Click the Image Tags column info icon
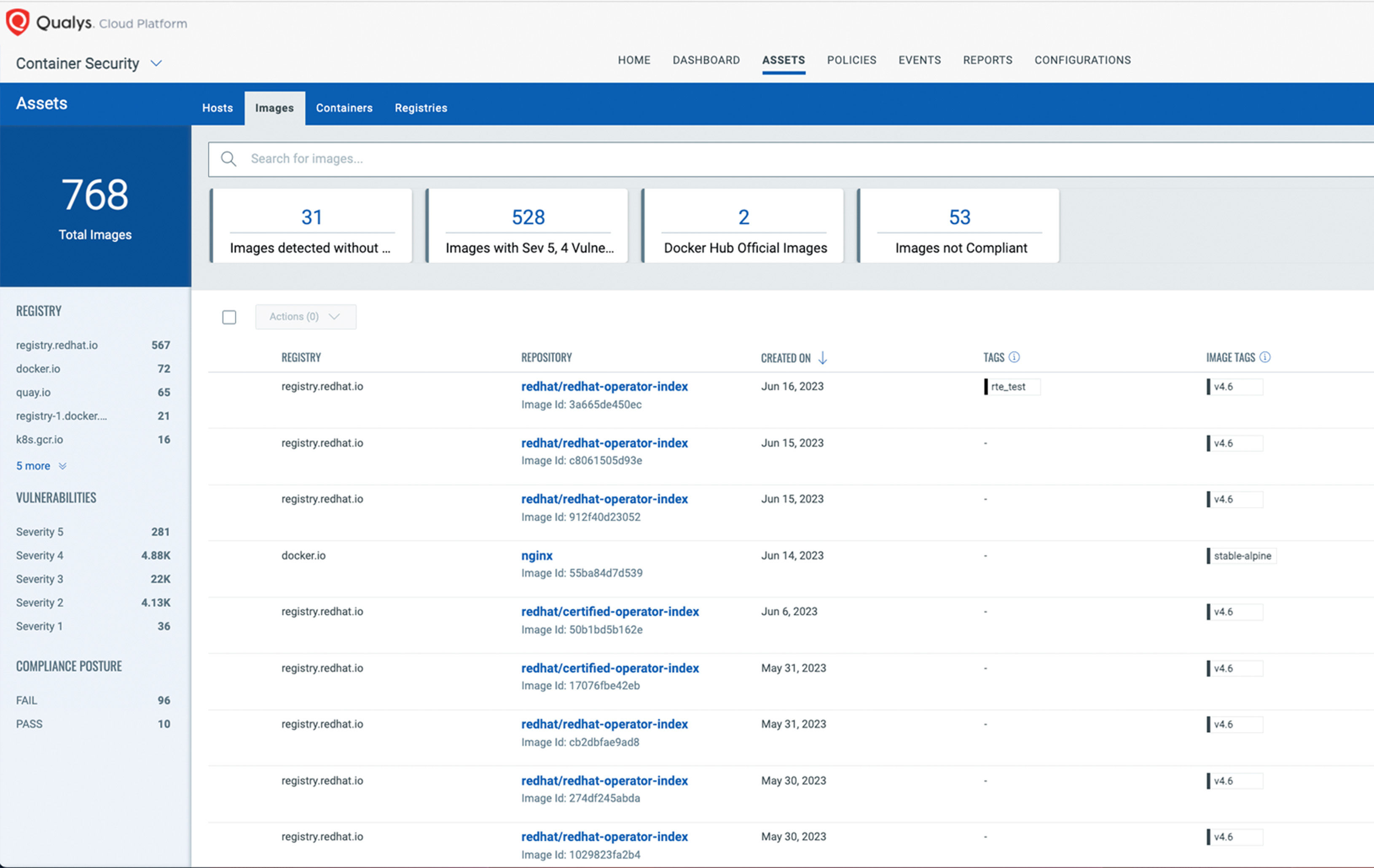This screenshot has width=1374, height=868. [1265, 357]
